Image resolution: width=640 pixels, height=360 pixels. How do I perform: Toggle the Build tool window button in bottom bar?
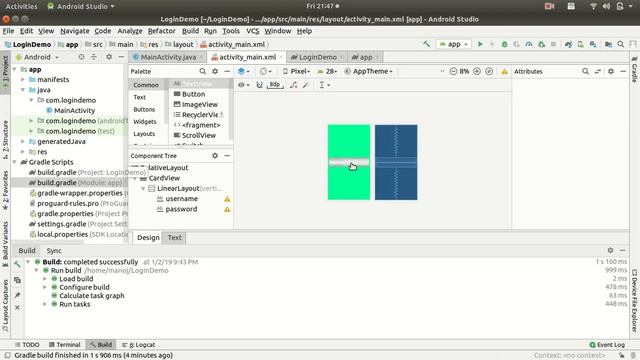click(101, 344)
